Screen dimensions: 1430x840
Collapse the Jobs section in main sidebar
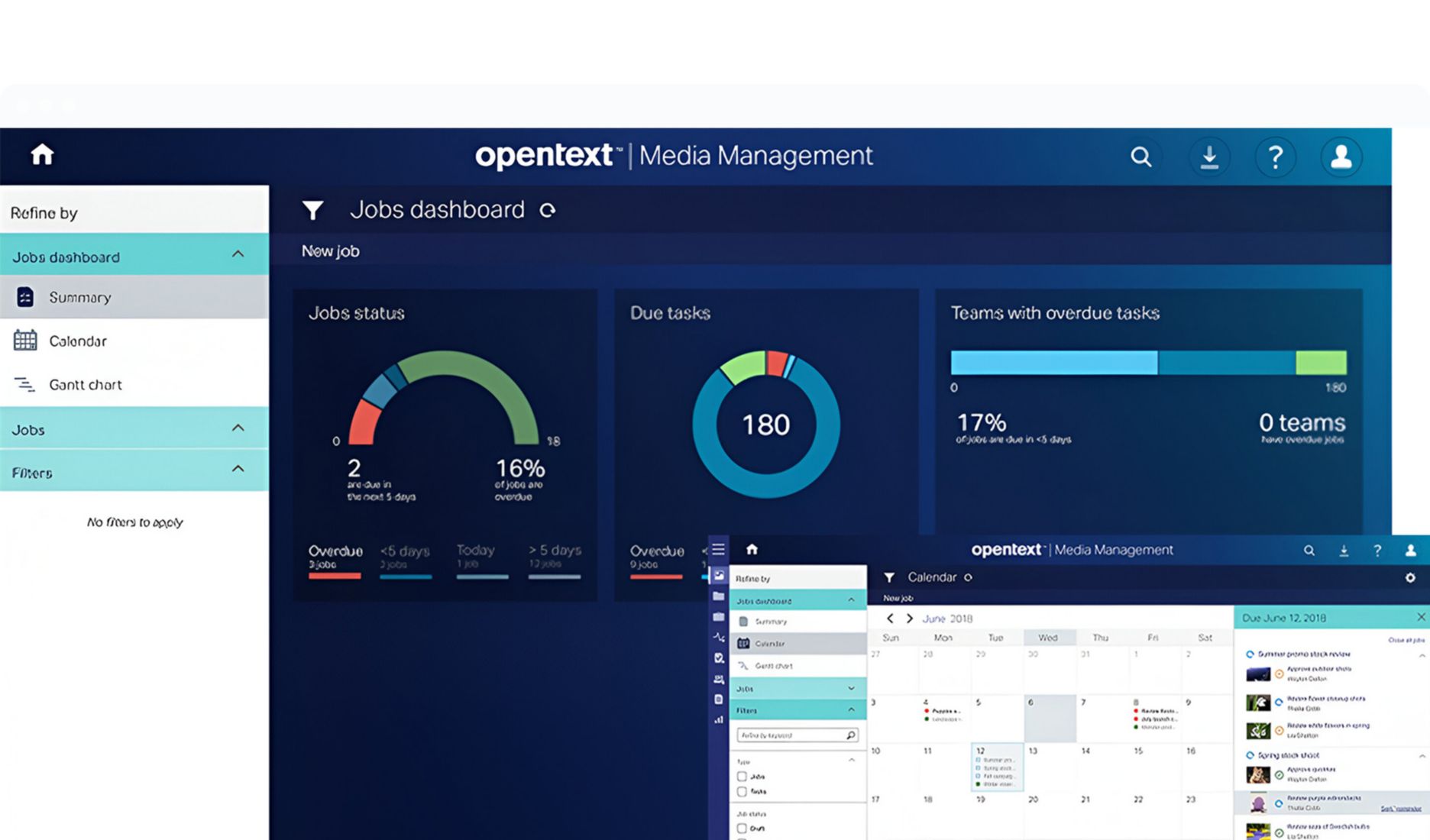238,428
